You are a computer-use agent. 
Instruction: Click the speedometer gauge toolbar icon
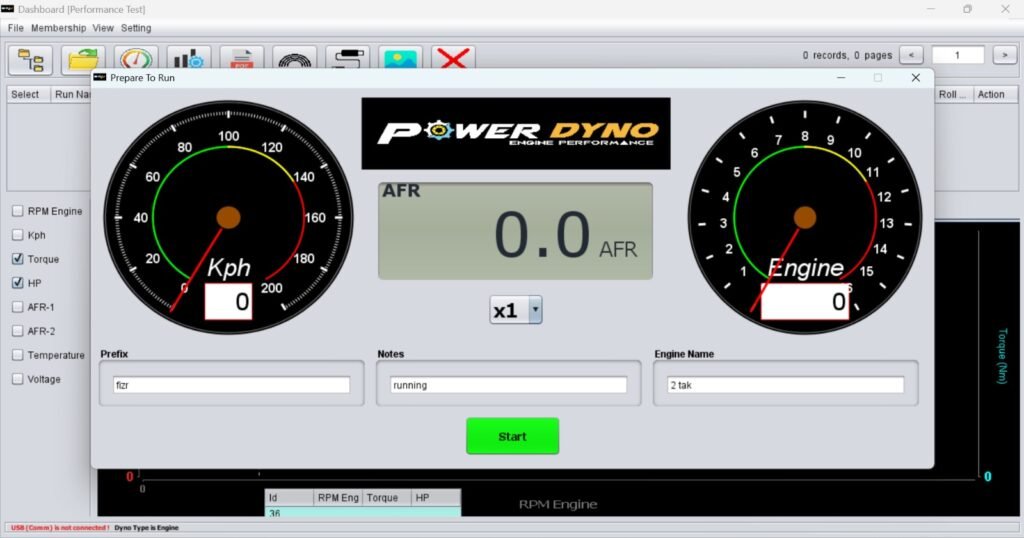tap(136, 59)
